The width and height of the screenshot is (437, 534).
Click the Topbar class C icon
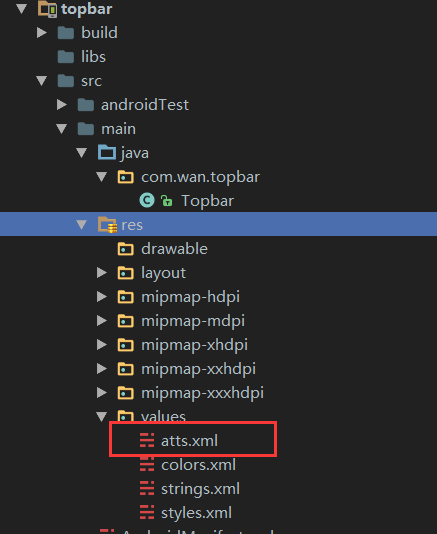(147, 201)
